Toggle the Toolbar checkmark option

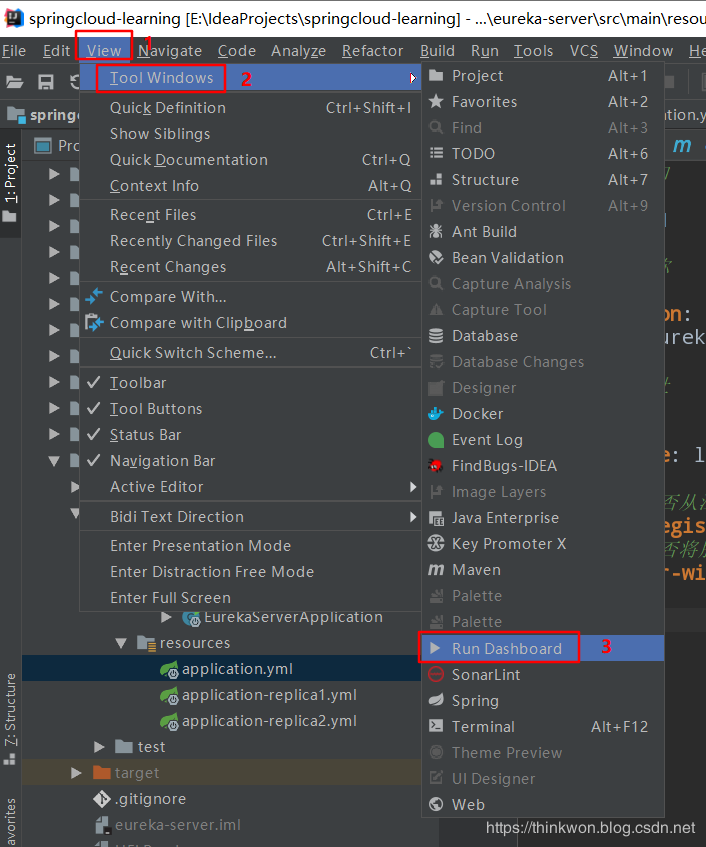click(138, 383)
